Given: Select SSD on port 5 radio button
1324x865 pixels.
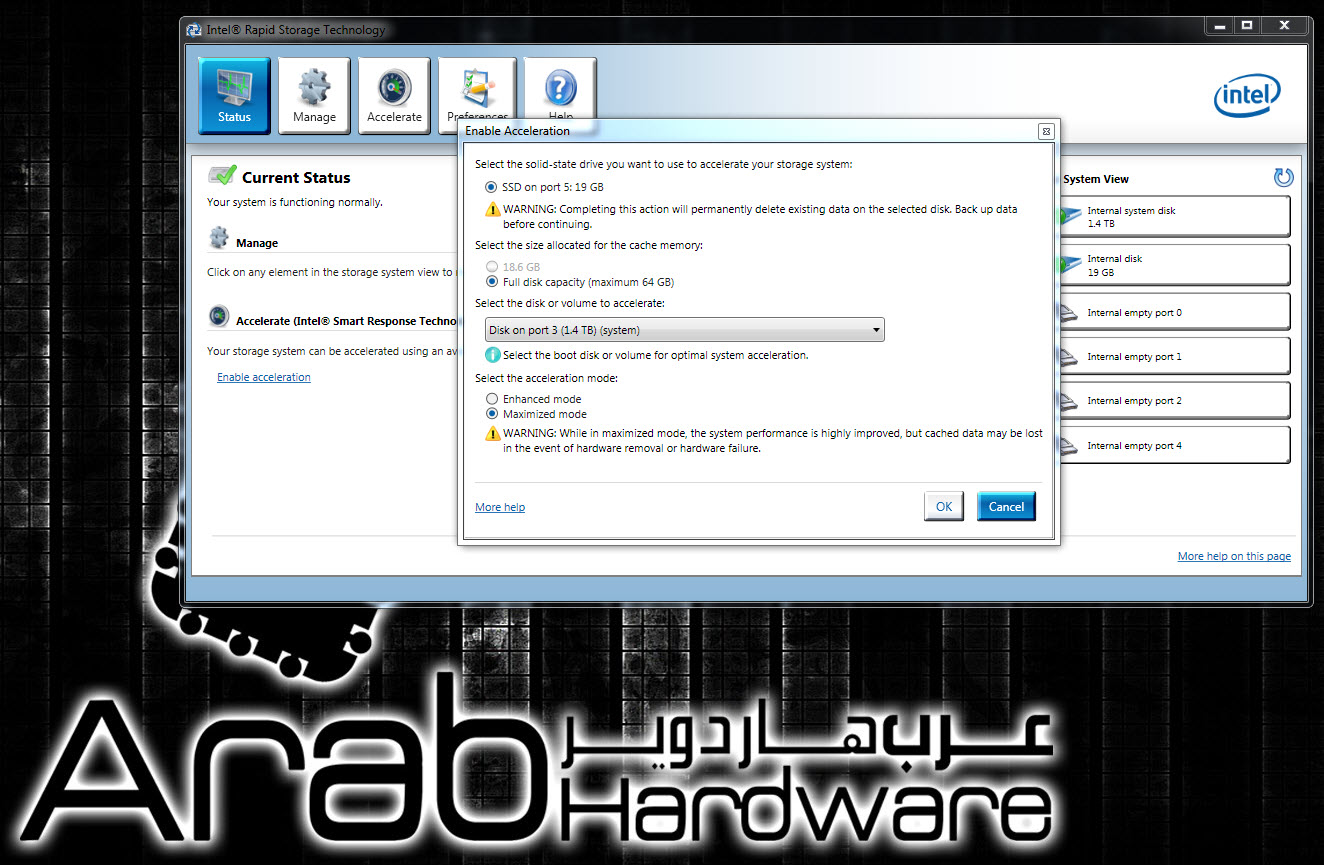Looking at the screenshot, I should click(490, 187).
